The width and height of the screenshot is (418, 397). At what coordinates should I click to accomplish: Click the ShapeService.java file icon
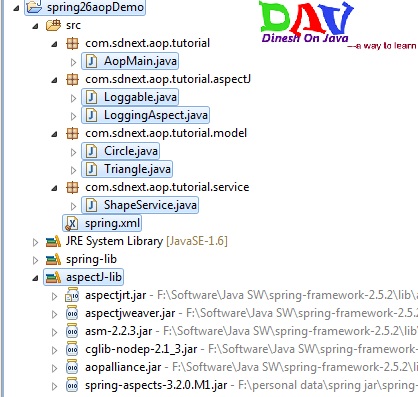click(91, 205)
